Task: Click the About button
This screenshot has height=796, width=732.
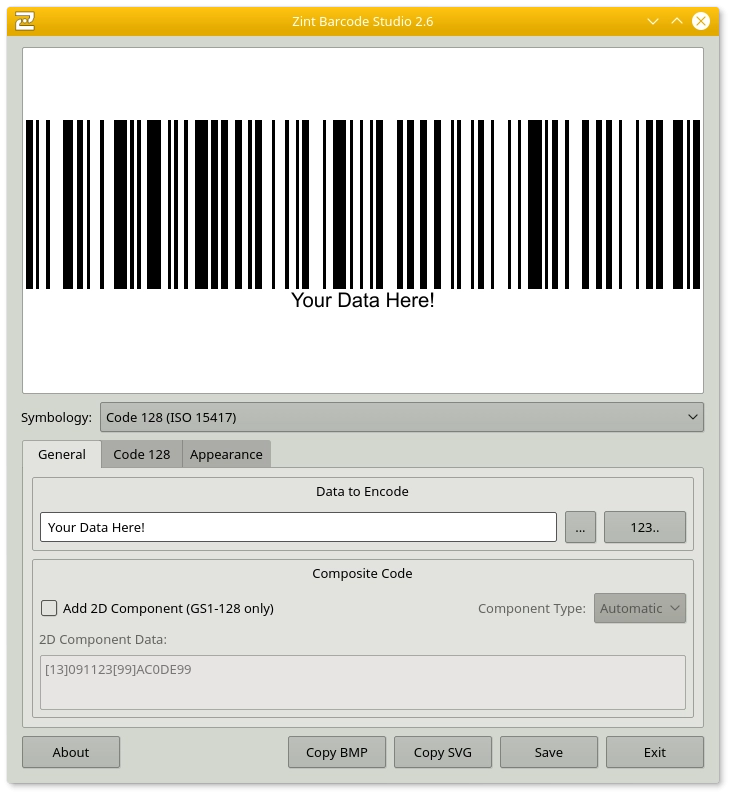Action: pyautogui.click(x=71, y=752)
